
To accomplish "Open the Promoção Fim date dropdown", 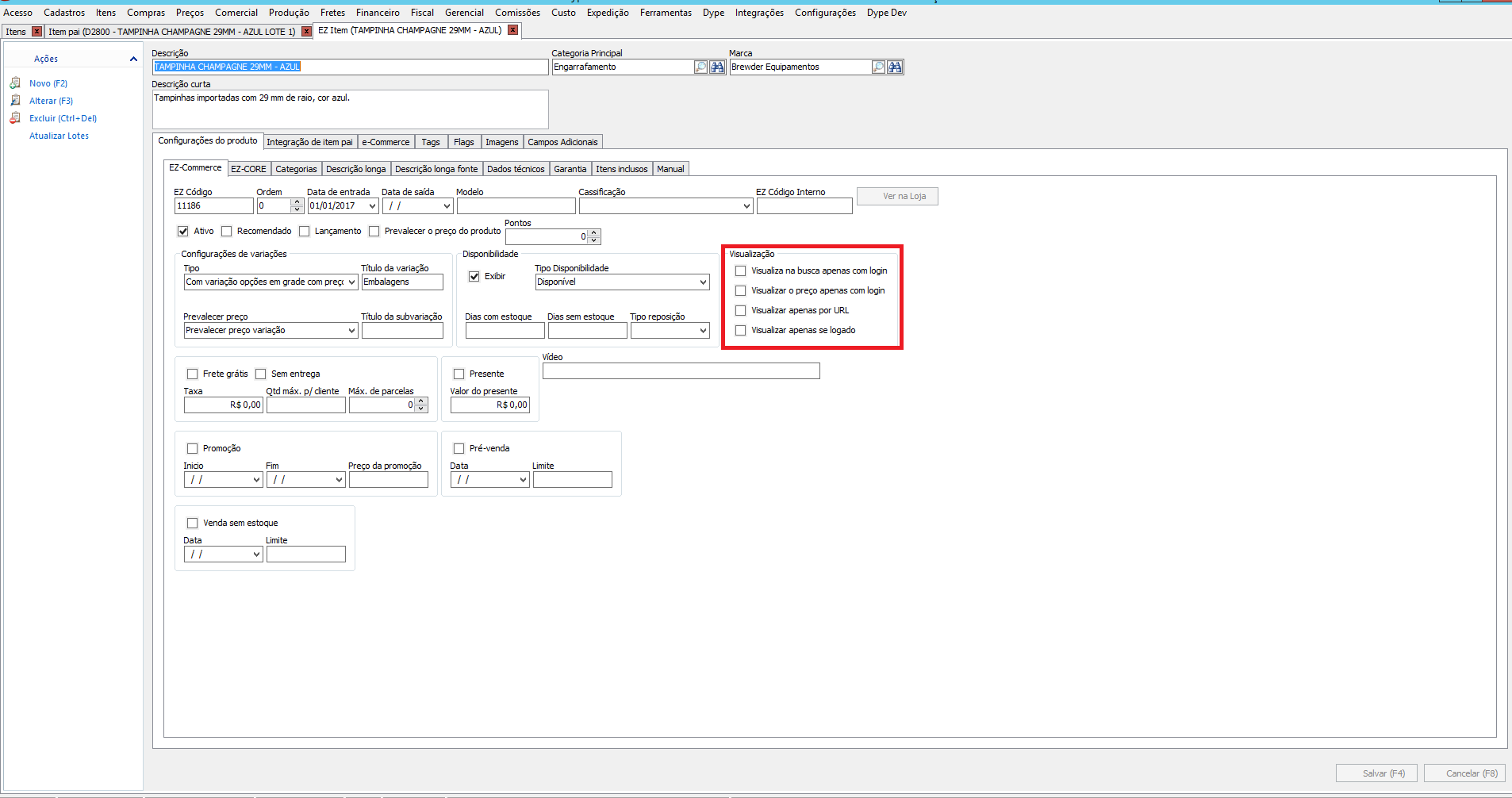I will coord(339,480).
